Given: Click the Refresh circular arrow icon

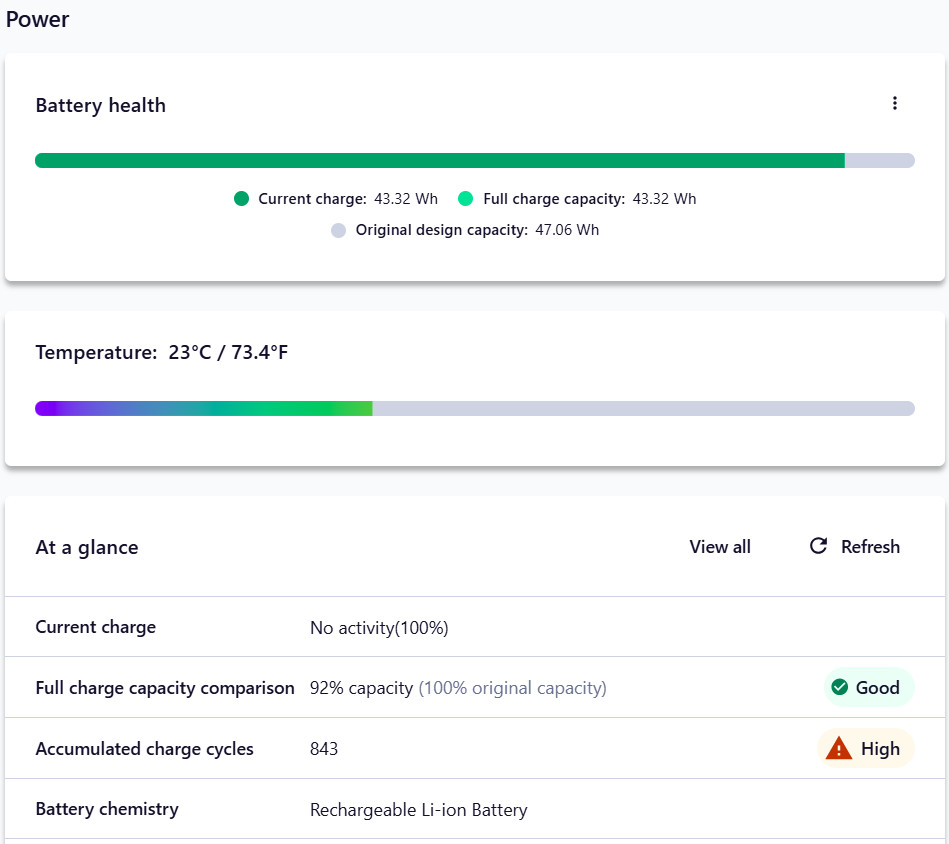Looking at the screenshot, I should pyautogui.click(x=818, y=546).
